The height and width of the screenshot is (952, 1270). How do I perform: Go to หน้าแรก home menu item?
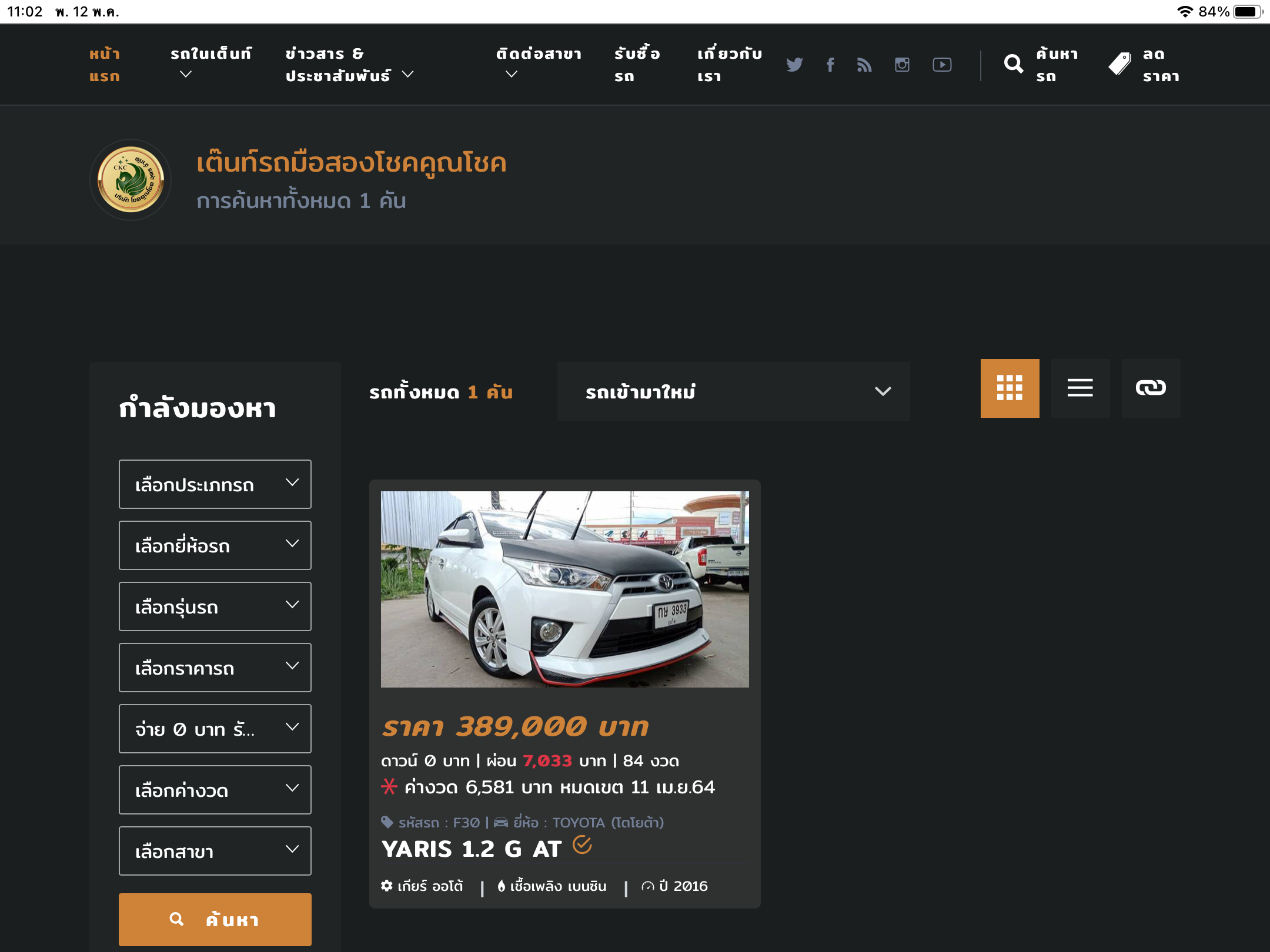tap(105, 65)
